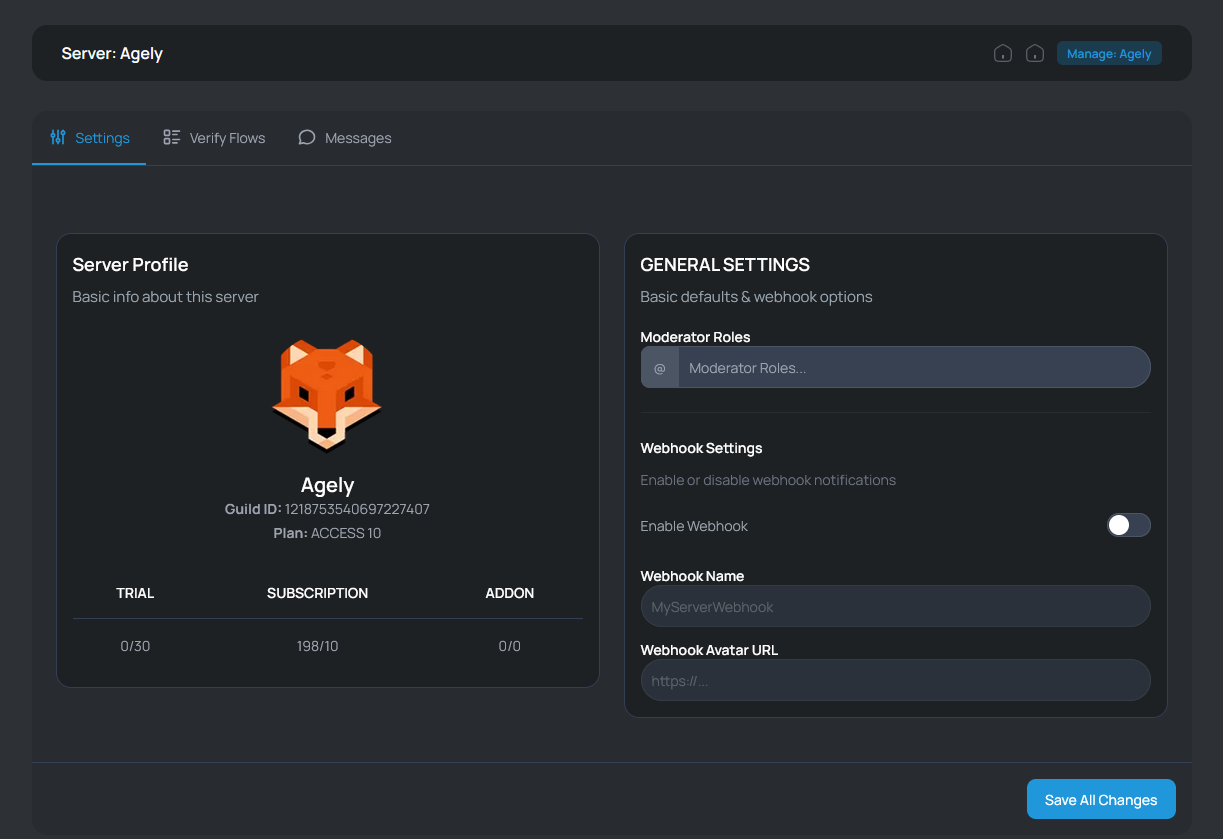
Task: Click the chat bubble icon beside Messages
Action: click(306, 137)
